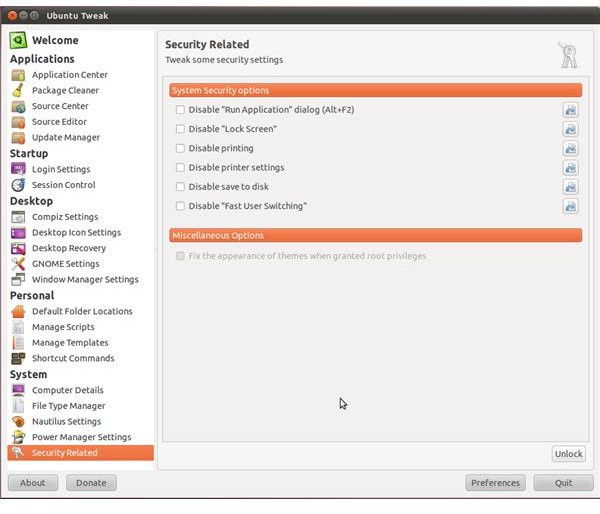Toggle Disable save to disk checkbox
The image size is (600, 514).
[x=180, y=187]
